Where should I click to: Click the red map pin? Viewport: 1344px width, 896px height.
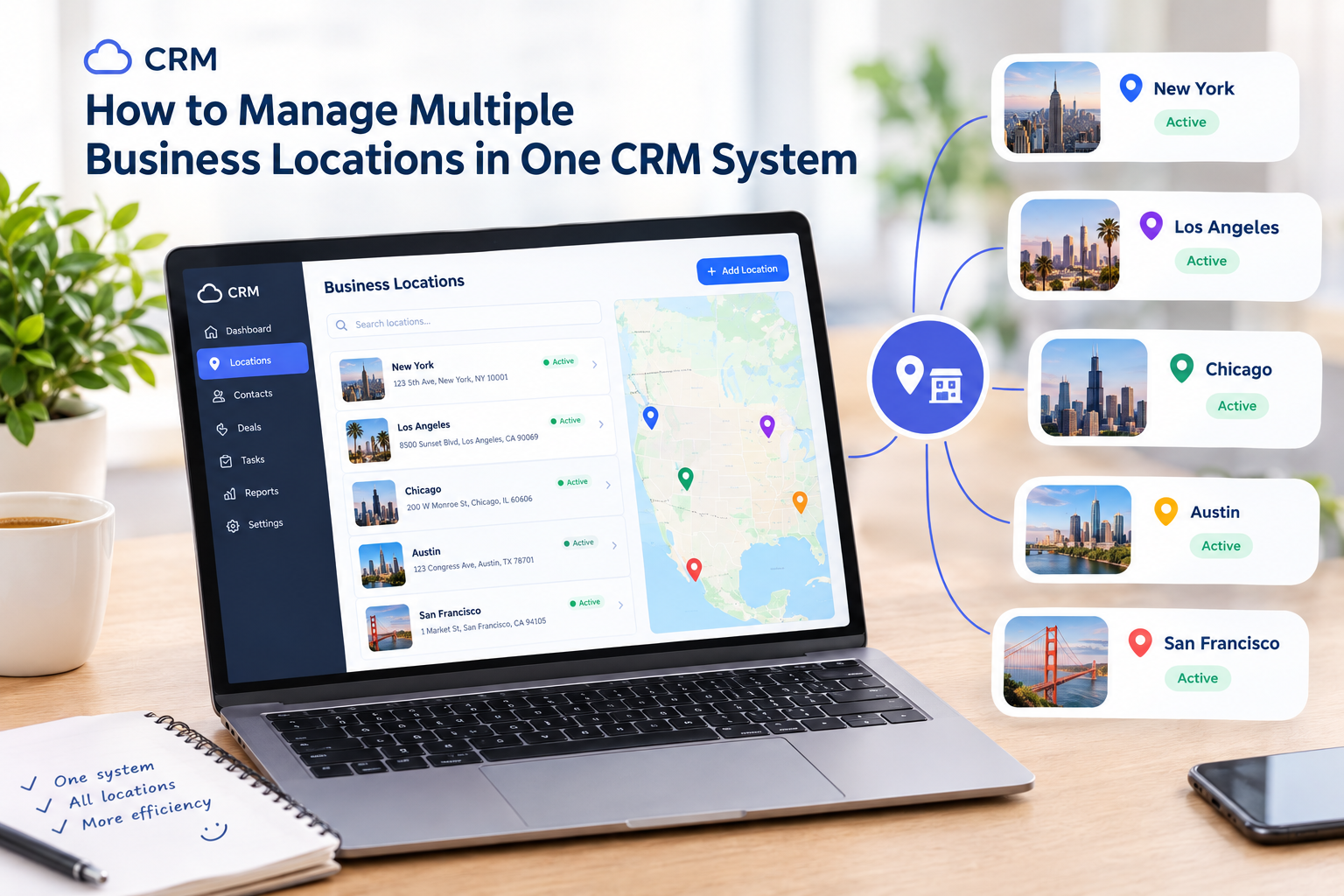[x=694, y=570]
